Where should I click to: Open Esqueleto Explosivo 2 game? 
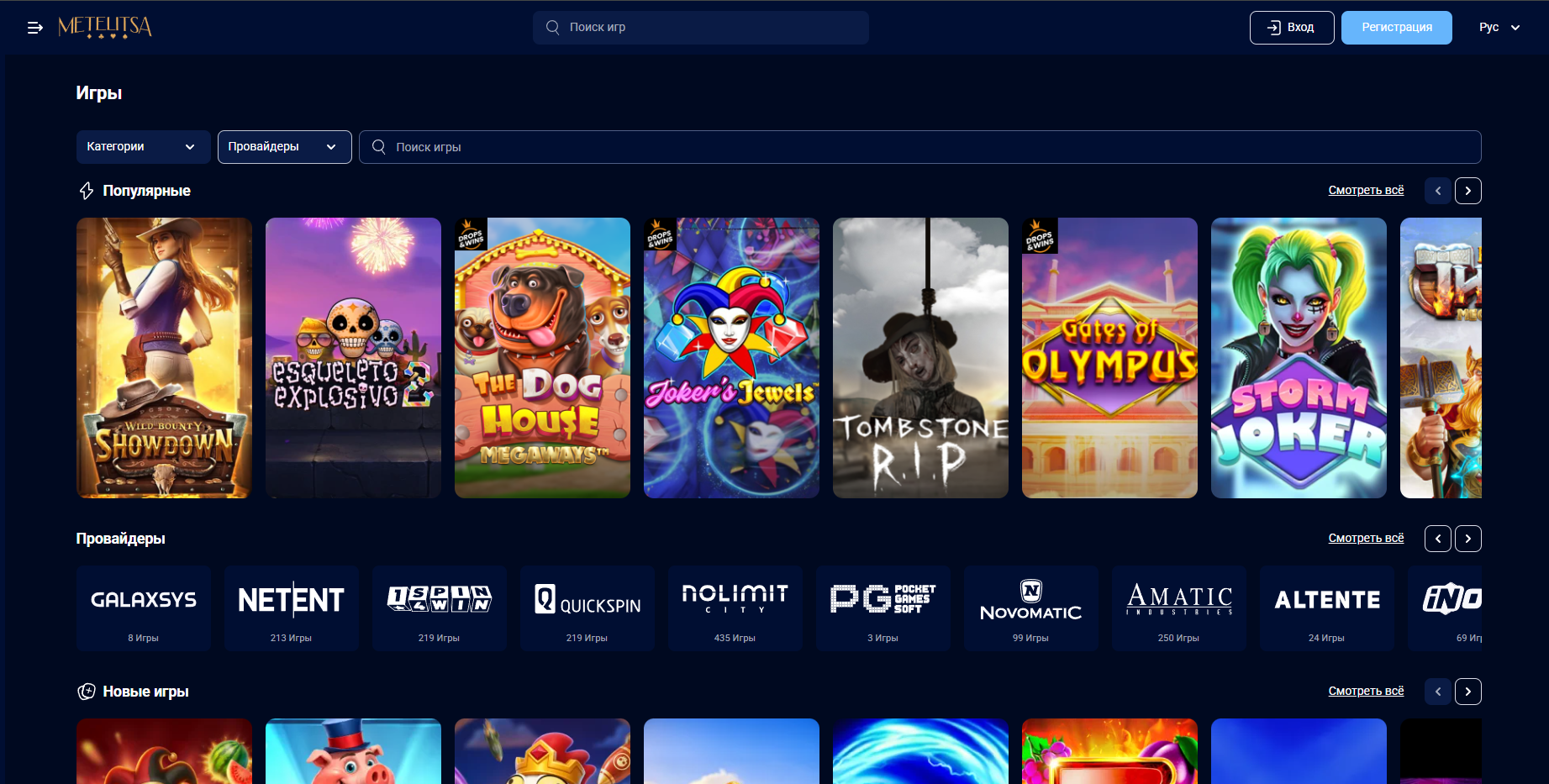(x=353, y=358)
